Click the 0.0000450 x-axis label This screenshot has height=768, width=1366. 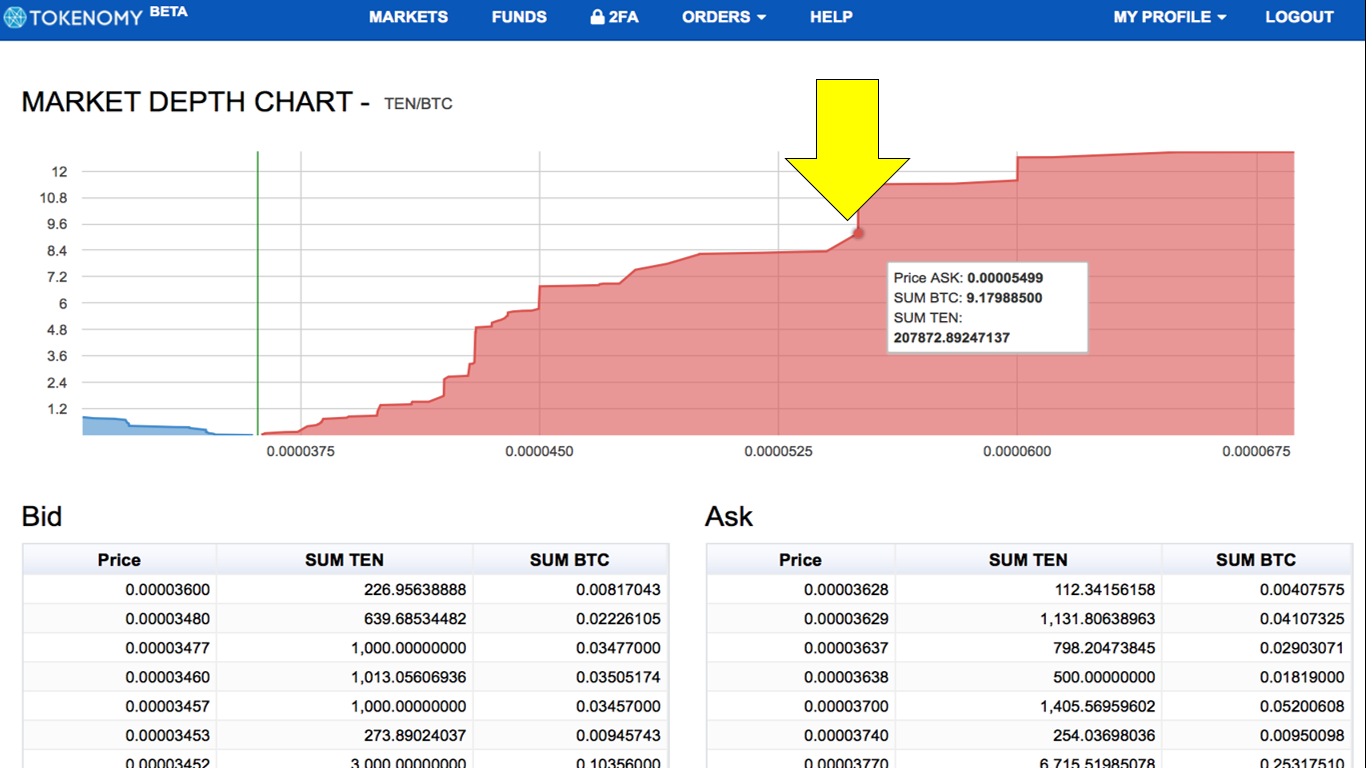540,452
